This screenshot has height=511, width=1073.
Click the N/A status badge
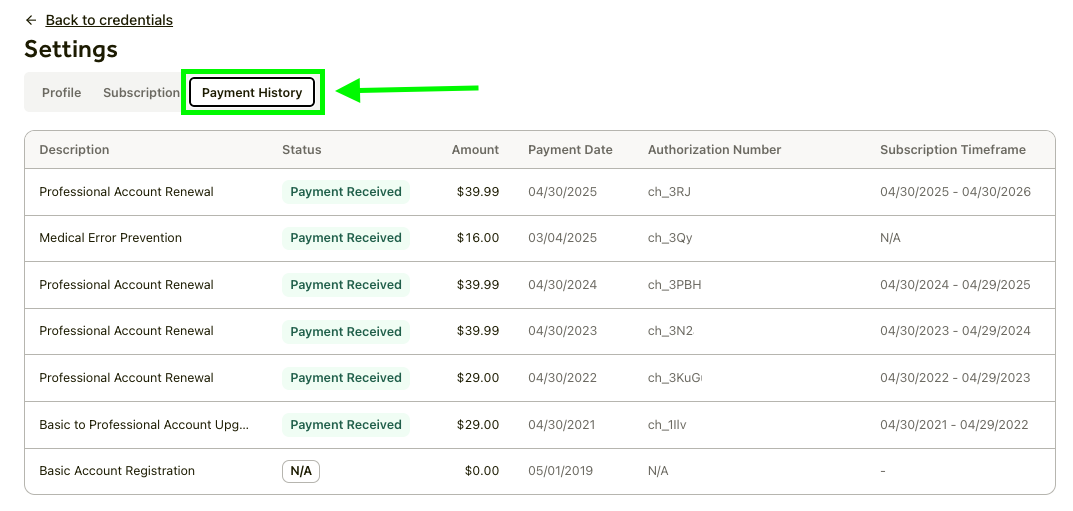point(300,471)
